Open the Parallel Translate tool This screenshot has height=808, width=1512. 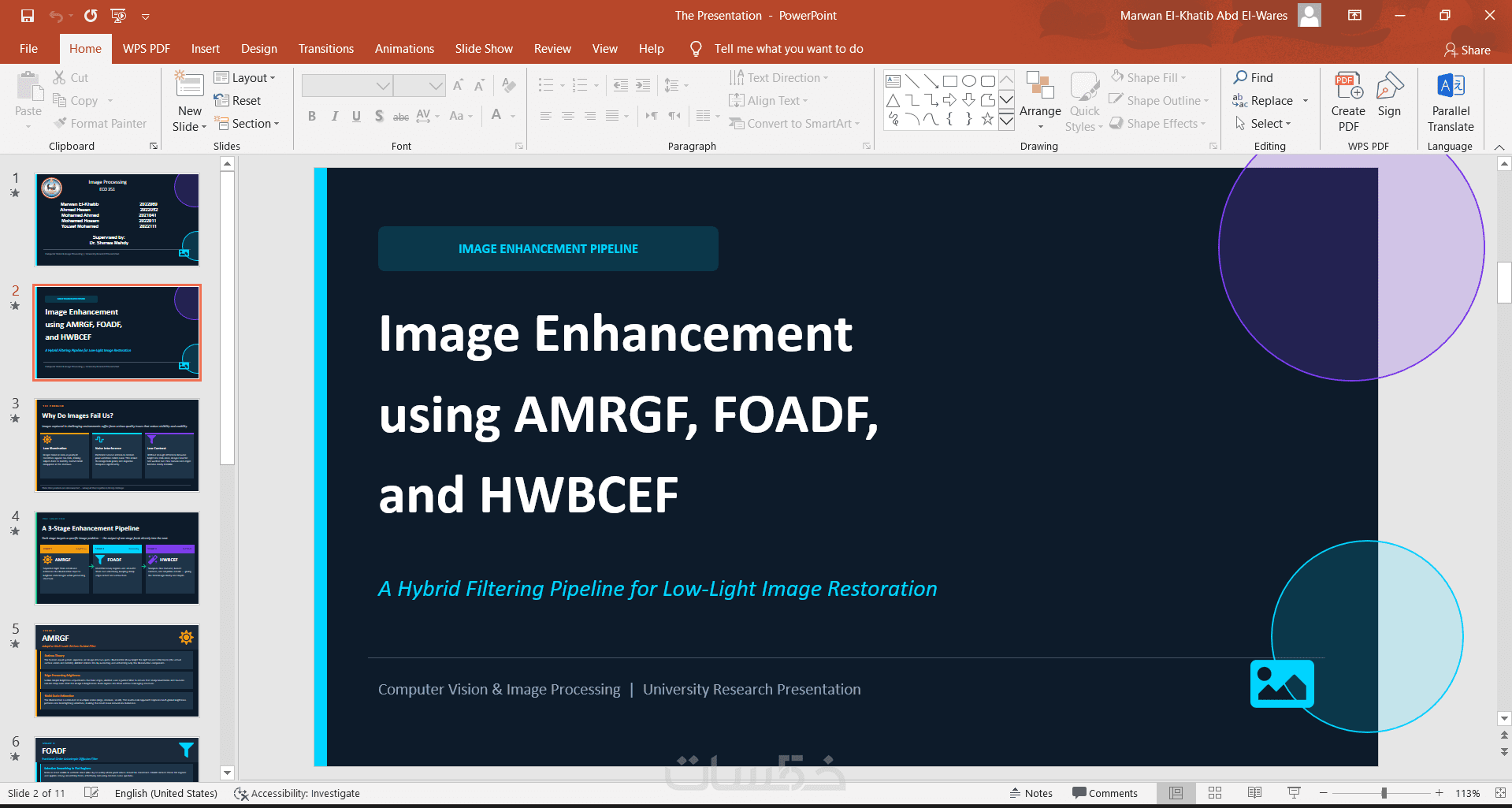click(1451, 102)
